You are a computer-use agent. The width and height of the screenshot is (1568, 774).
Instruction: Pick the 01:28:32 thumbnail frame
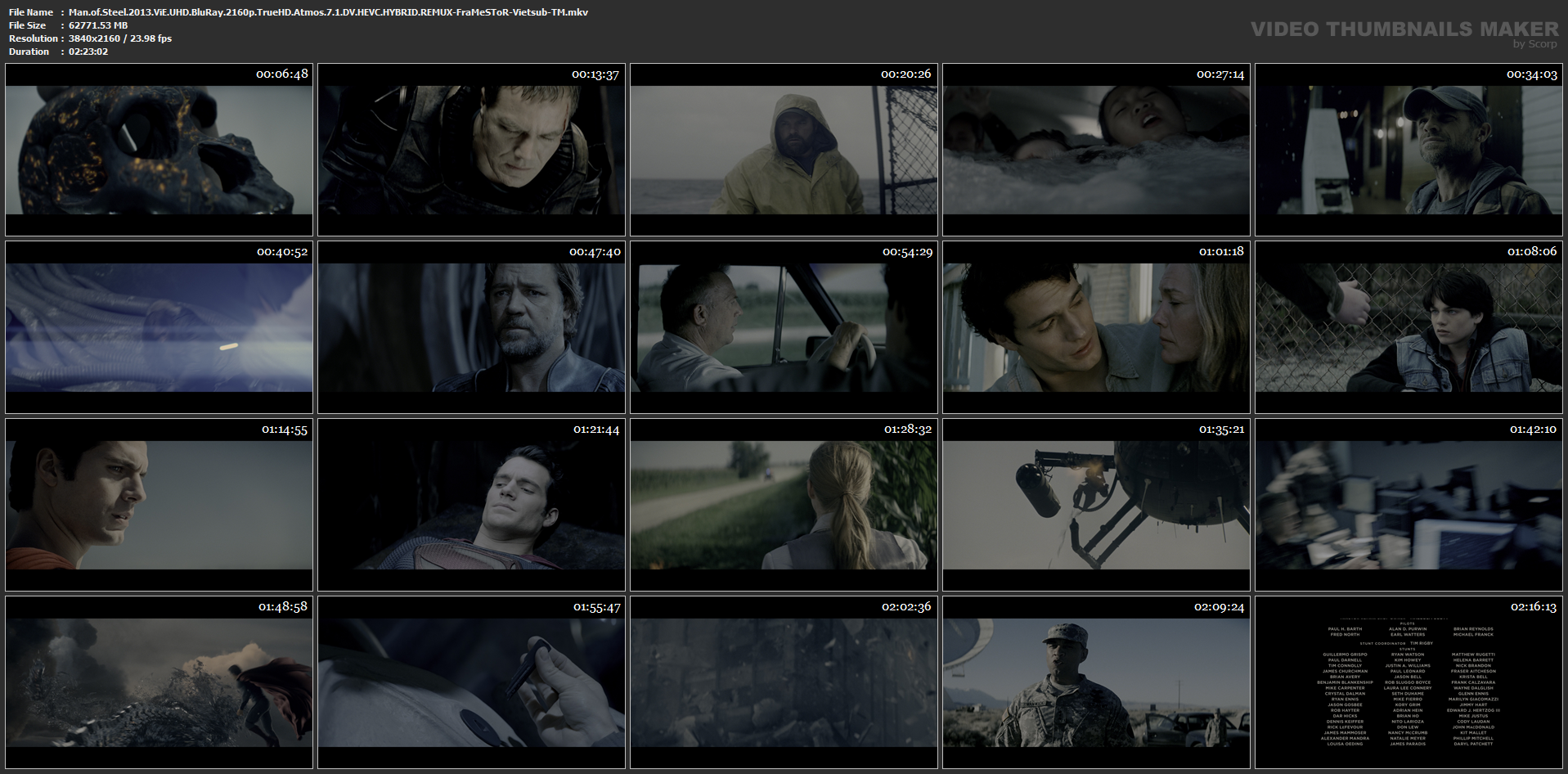click(x=784, y=505)
